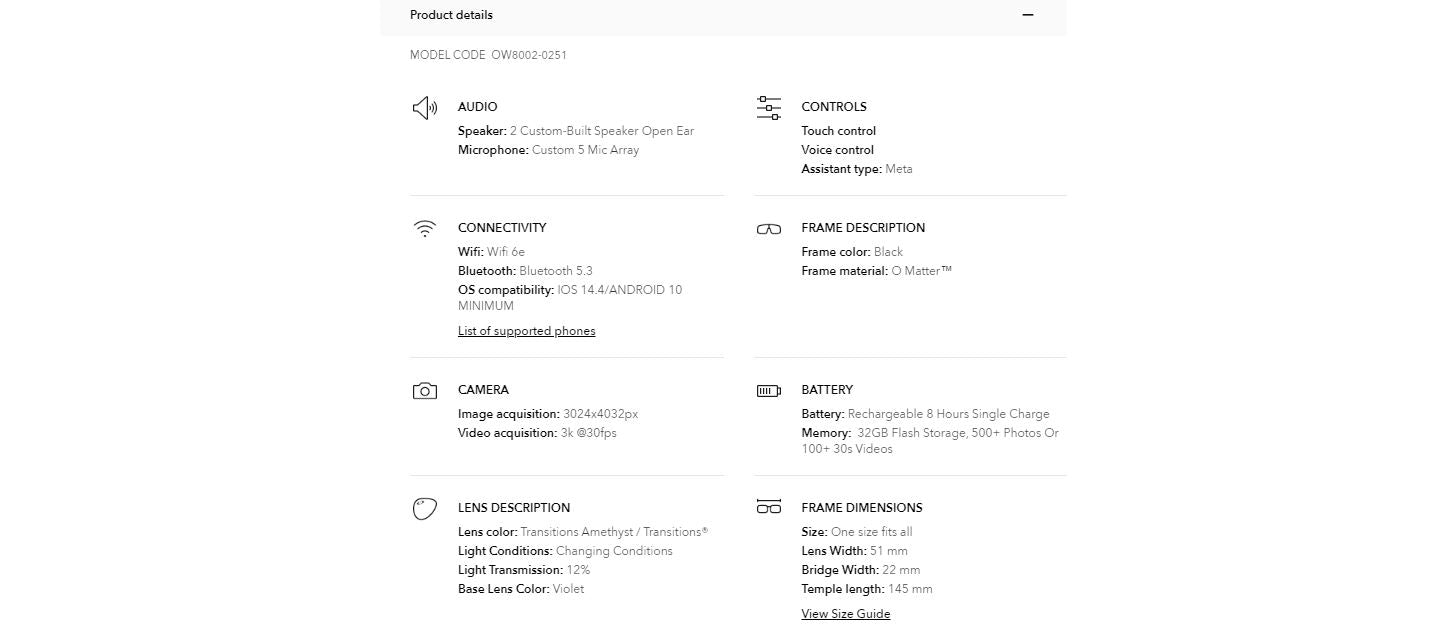Click the Frame Description glasses icon
1454x636 pixels.
[768, 229]
